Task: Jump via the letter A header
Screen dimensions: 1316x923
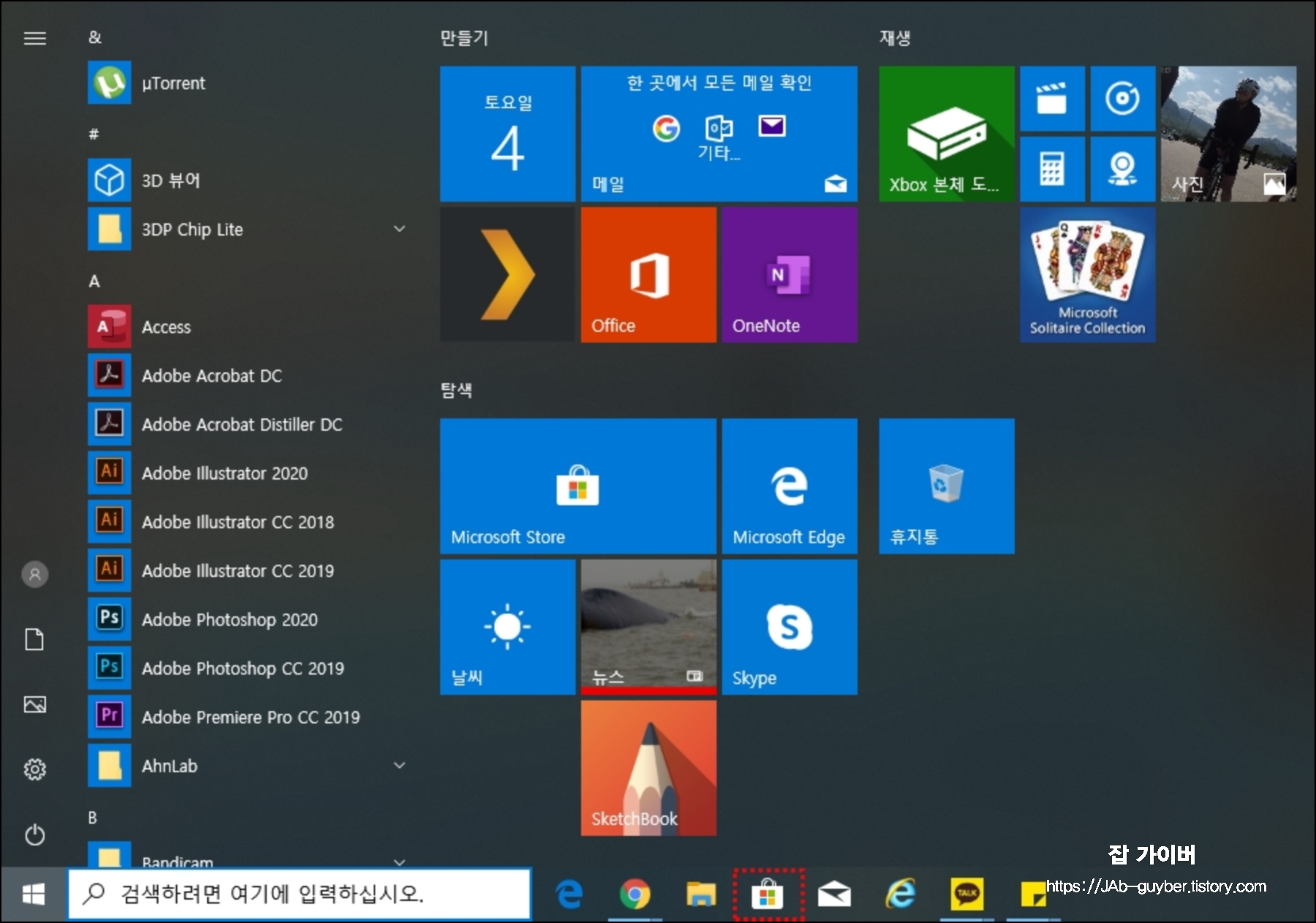Action: [x=94, y=281]
